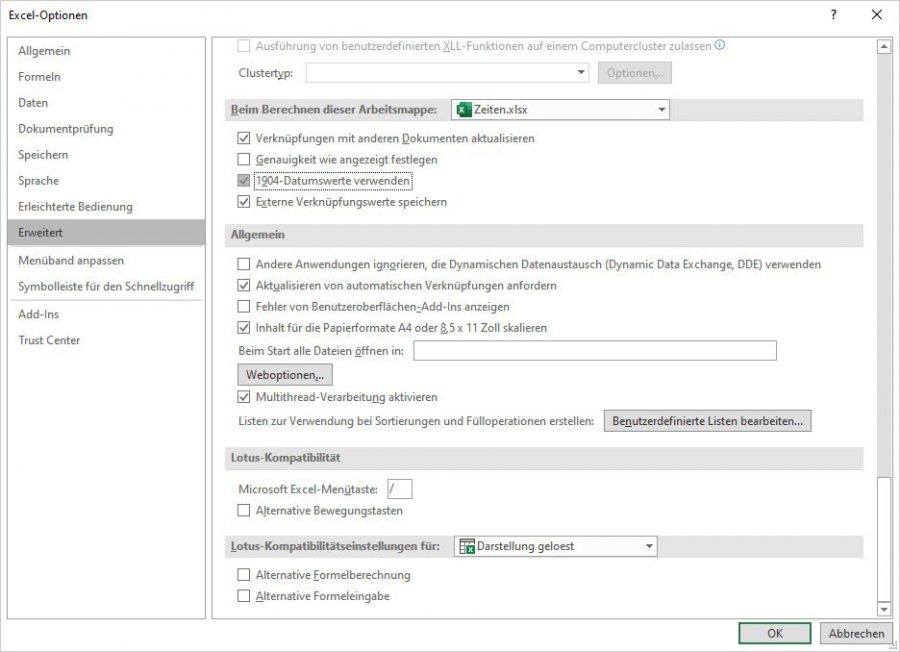Viewport: 900px width, 652px height.
Task: Expand the Clustertyp dropdown
Action: pos(582,73)
